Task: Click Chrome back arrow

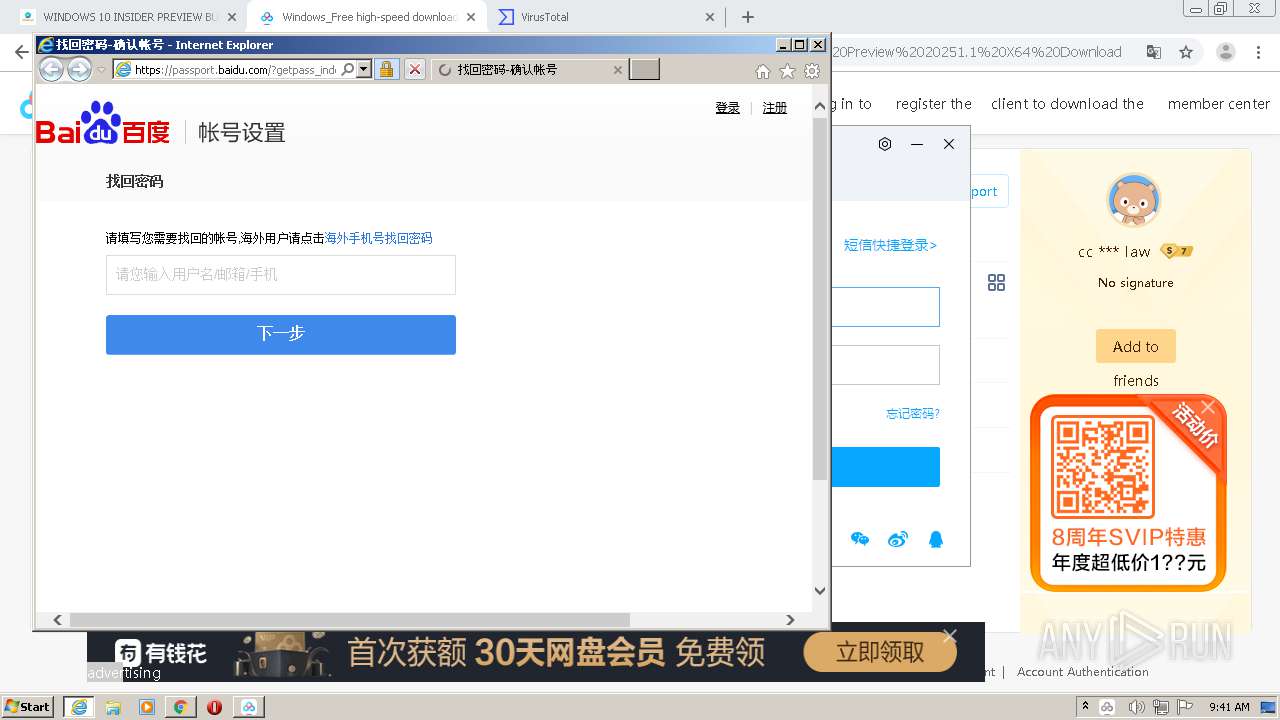Action: tap(21, 52)
